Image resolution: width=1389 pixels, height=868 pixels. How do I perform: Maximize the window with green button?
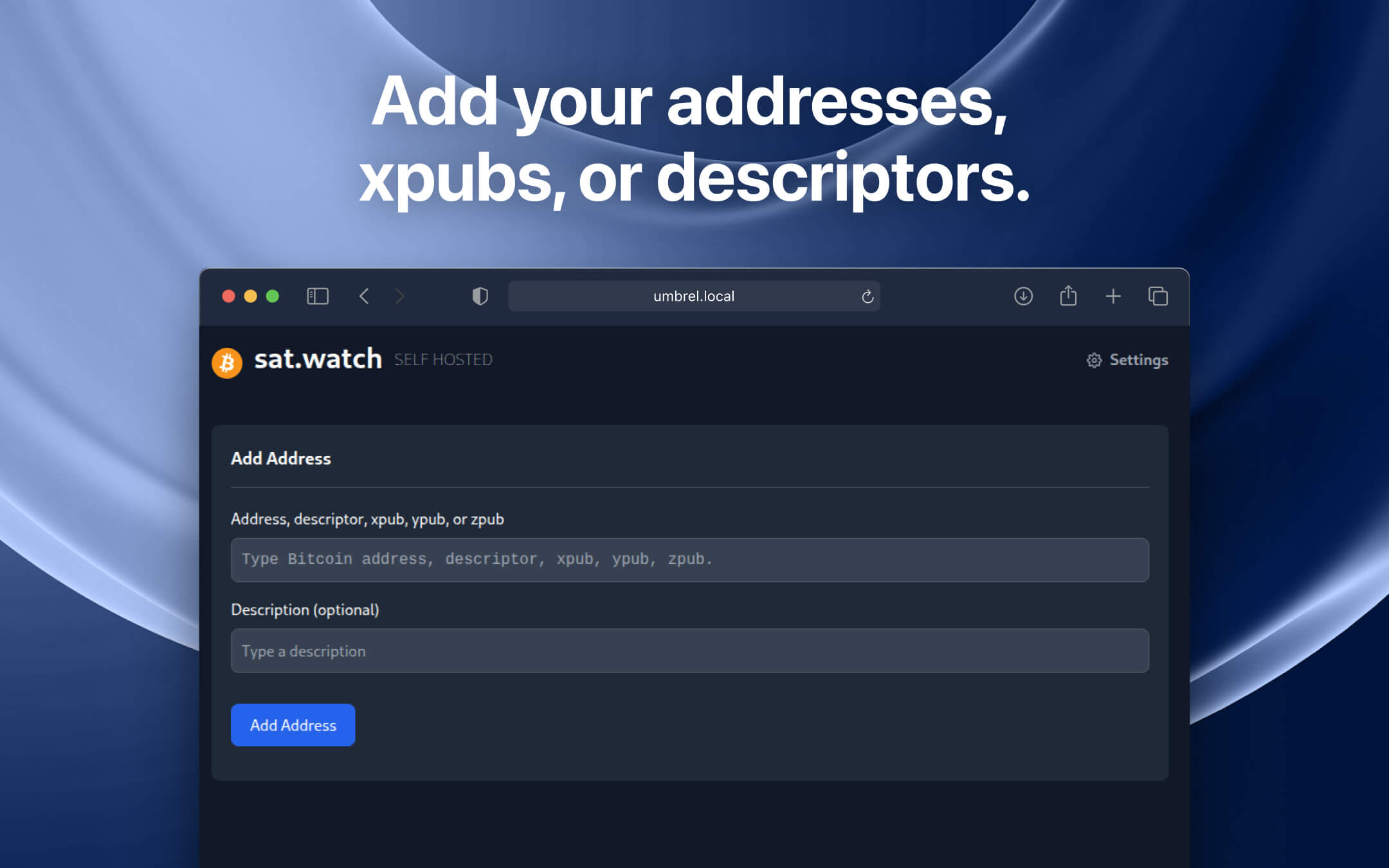click(273, 296)
